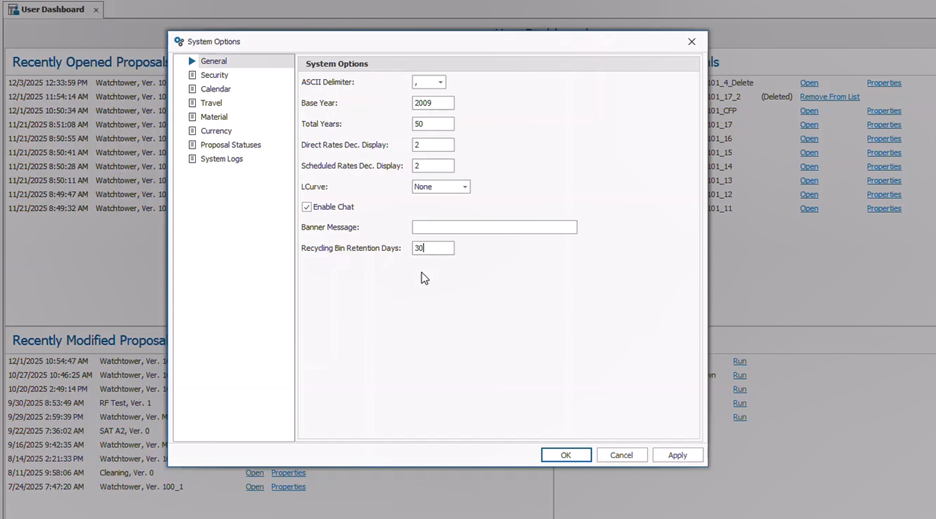Image resolution: width=936 pixels, height=519 pixels.
Task: Click the Apply button
Action: click(x=677, y=455)
